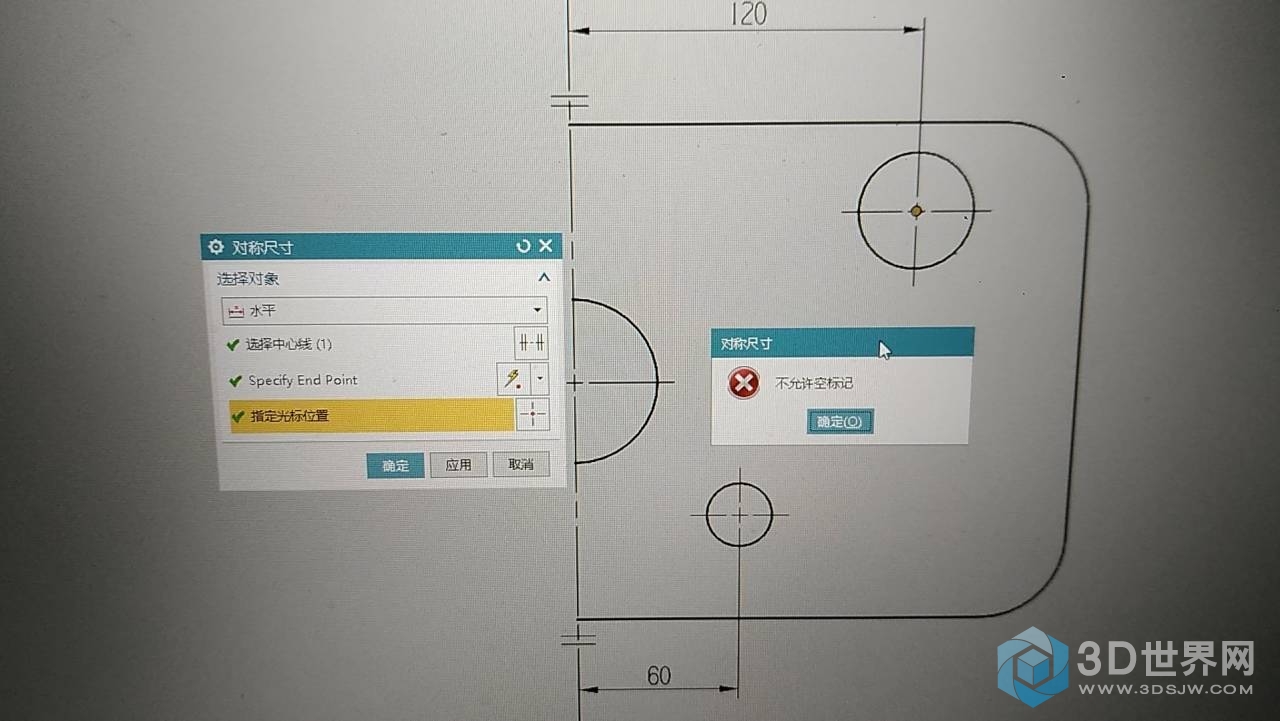Click the 不允许空标记 error message text
The image size is (1280, 721).
point(814,383)
